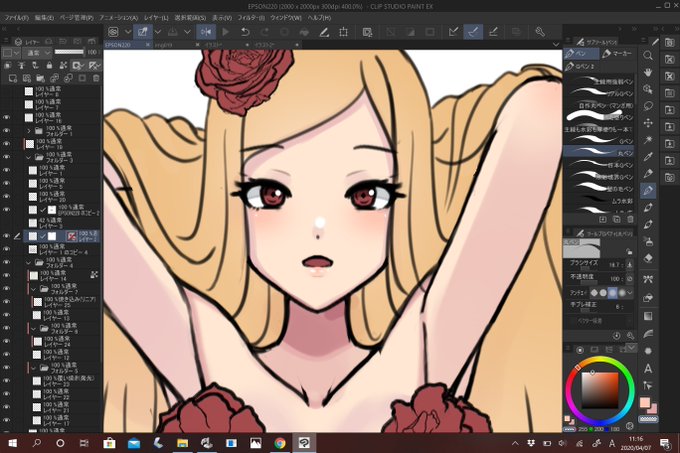680x453 pixels.
Task: Switch to the マーカー sub tool group
Action: pyautogui.click(x=618, y=53)
